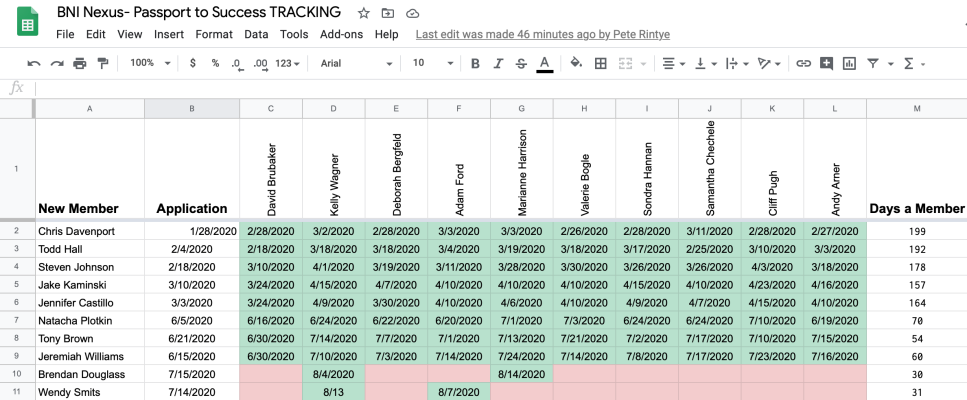Star this spreadsheet document

click(364, 13)
